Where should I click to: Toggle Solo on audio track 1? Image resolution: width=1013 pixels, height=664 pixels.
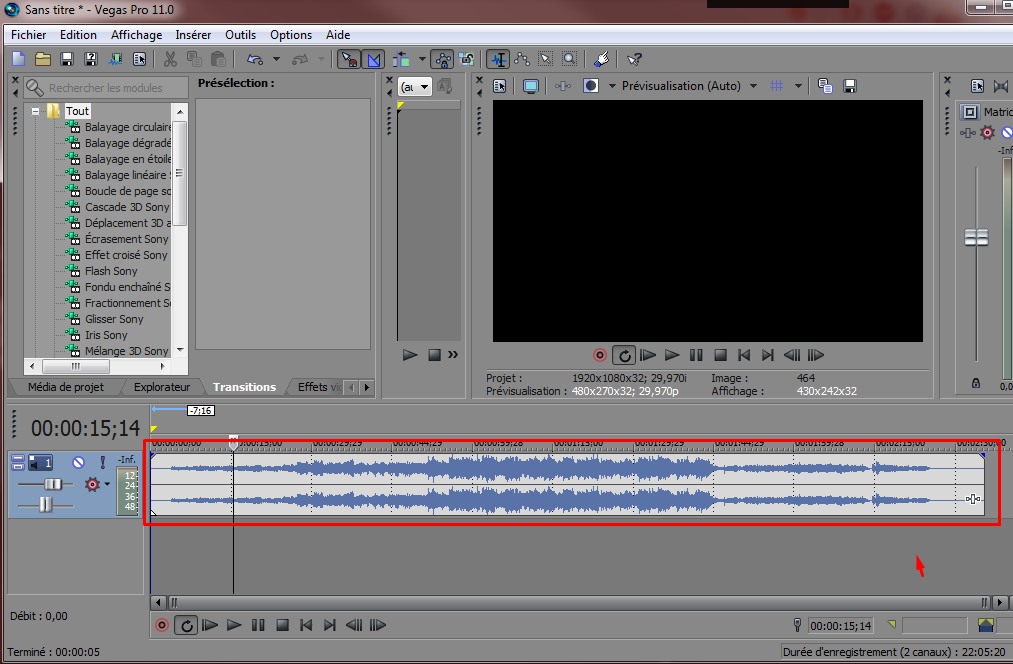[102, 462]
